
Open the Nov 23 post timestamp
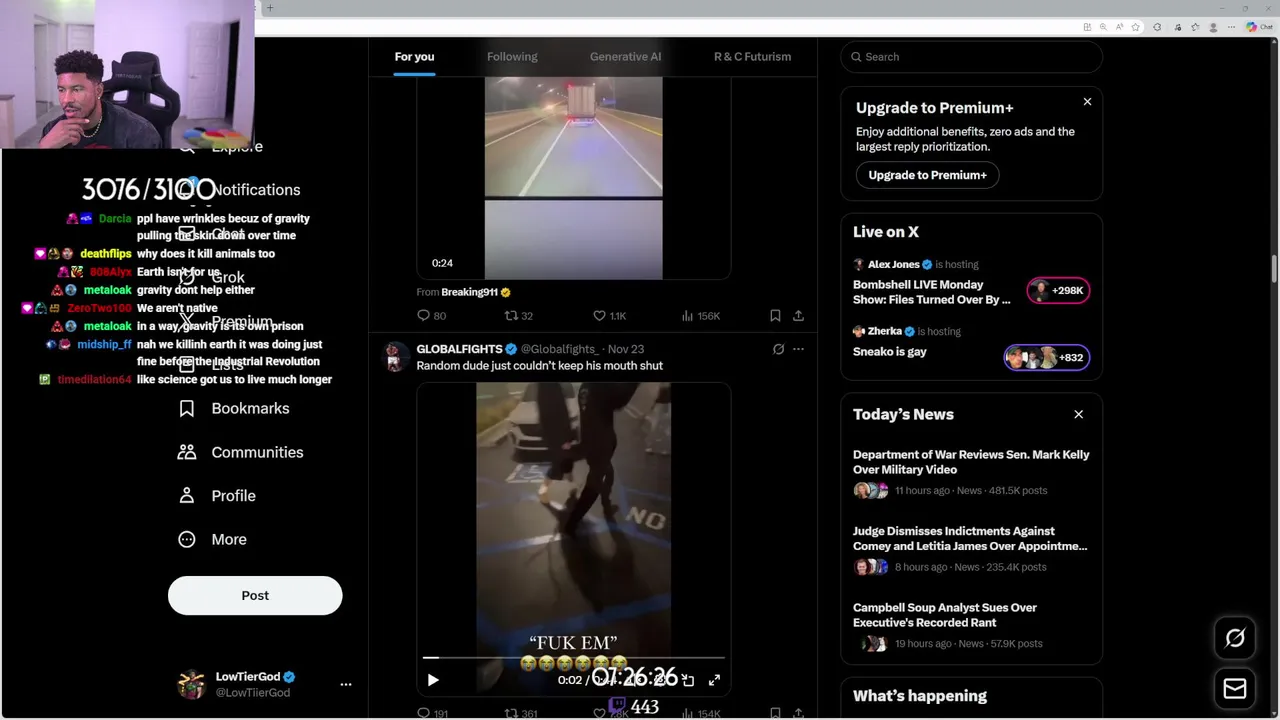click(x=626, y=349)
